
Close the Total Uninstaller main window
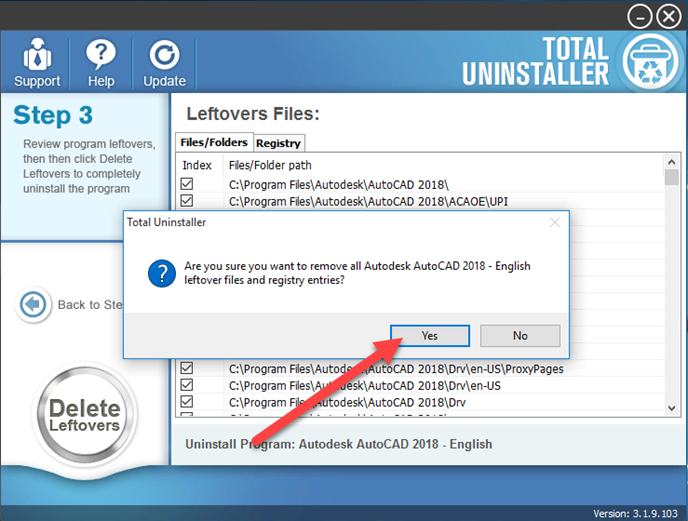pos(669,17)
